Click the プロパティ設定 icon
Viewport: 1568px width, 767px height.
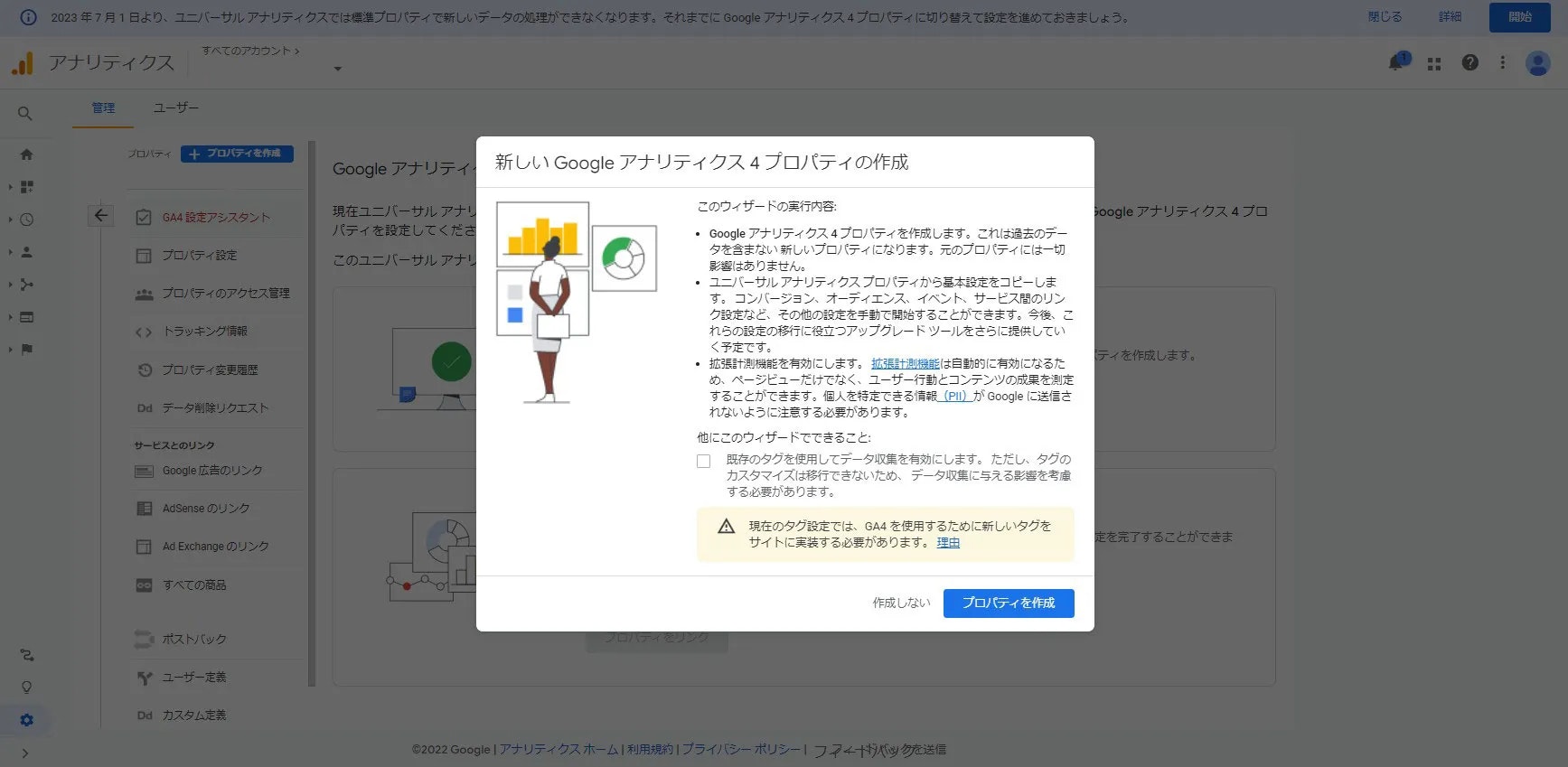click(x=144, y=256)
